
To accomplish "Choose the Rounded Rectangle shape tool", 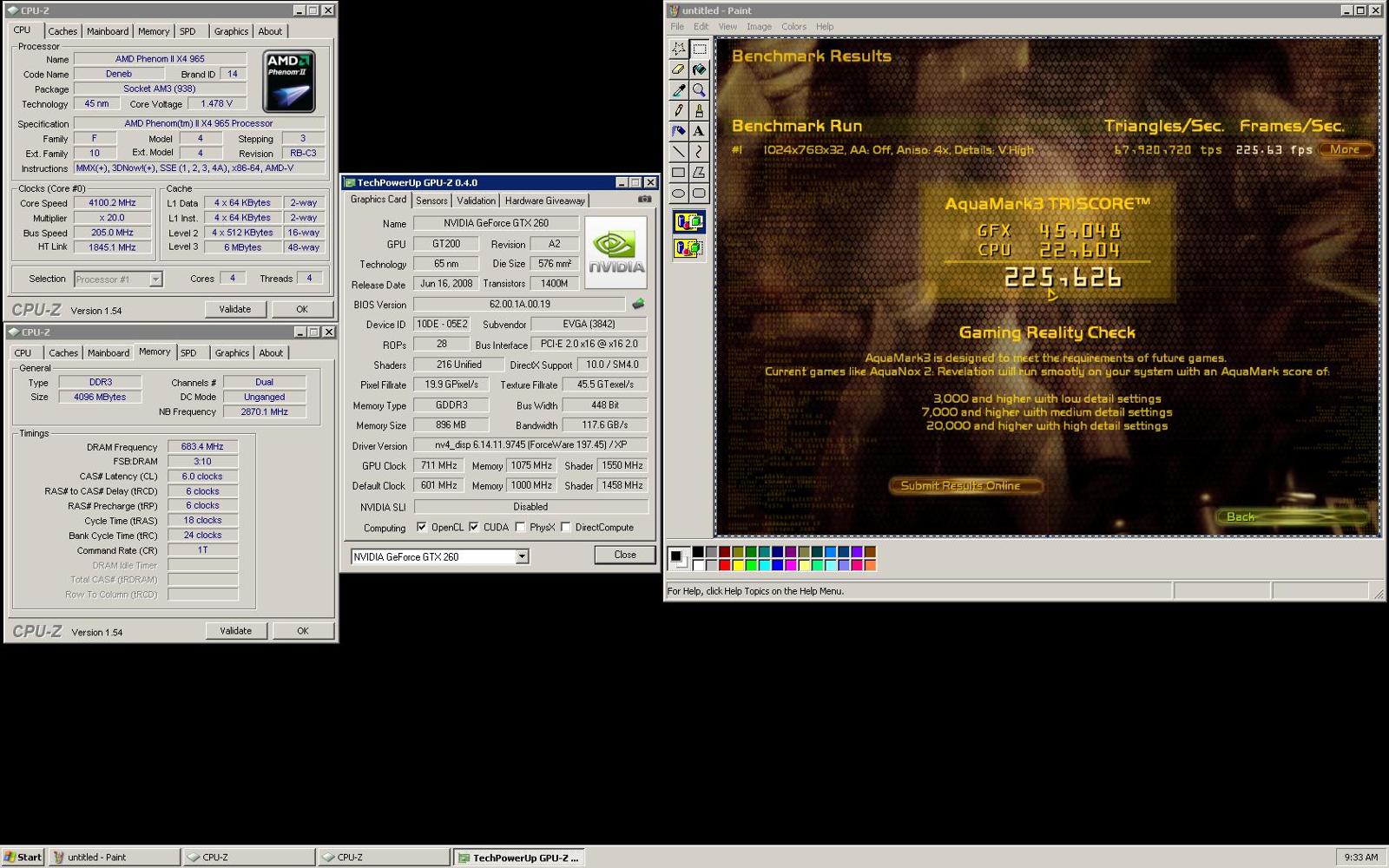I will tap(699, 193).
